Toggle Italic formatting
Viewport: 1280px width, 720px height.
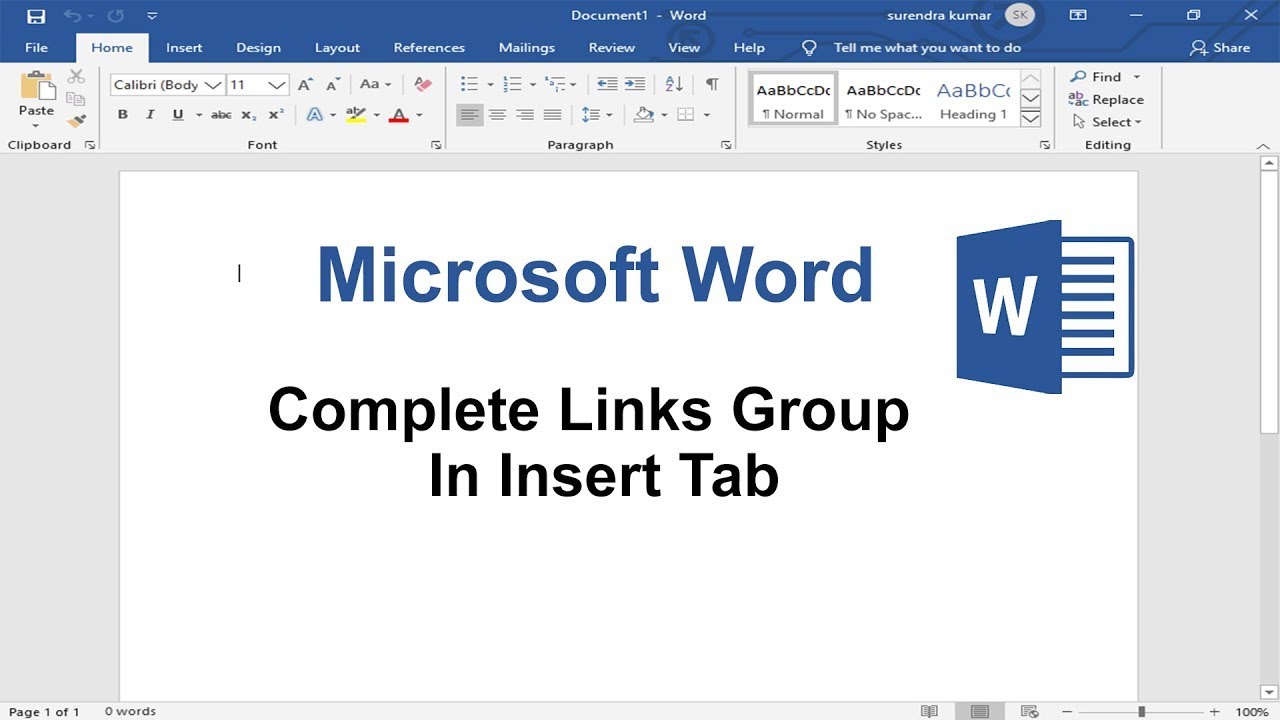pos(150,115)
